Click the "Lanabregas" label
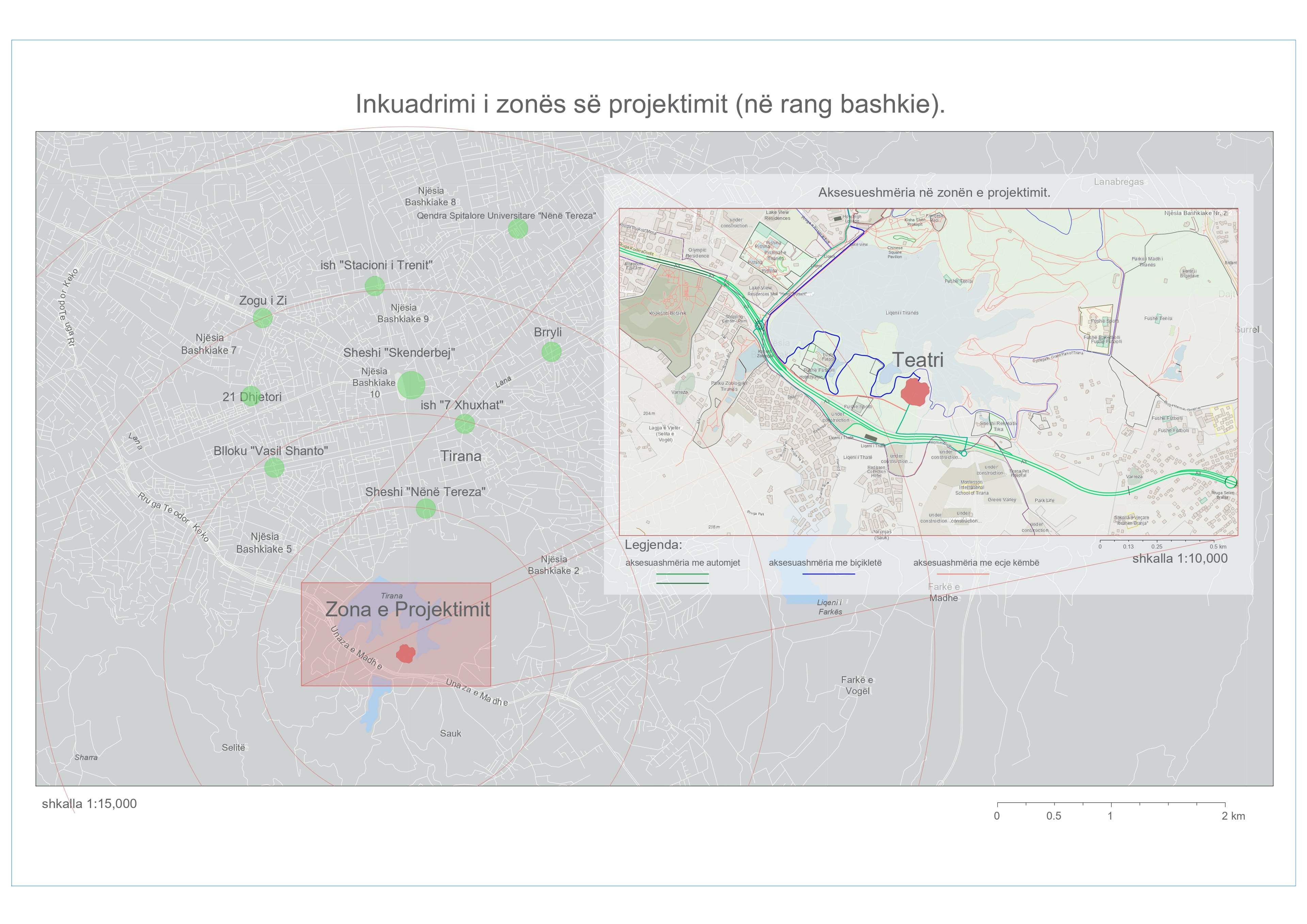 [1118, 182]
